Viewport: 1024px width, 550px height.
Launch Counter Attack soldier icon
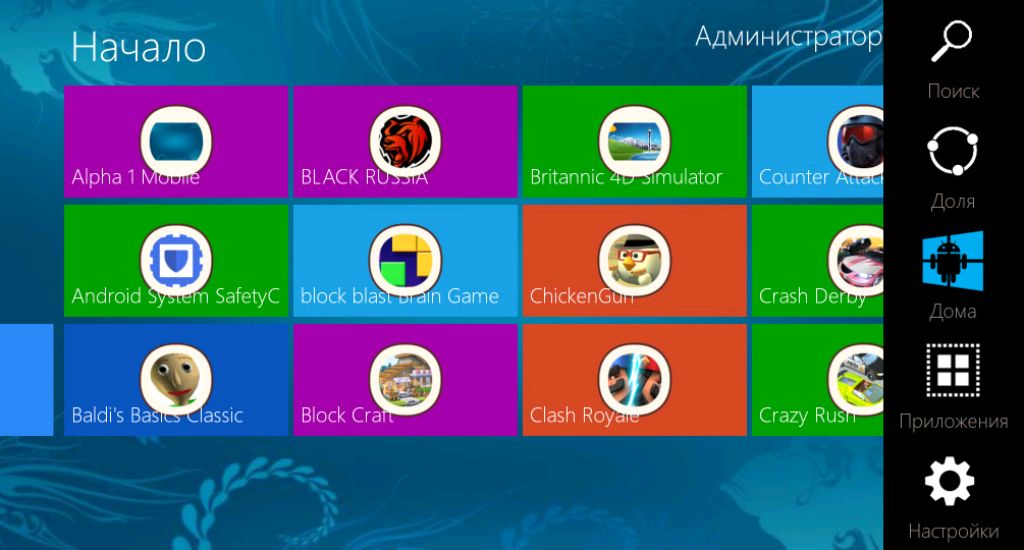click(856, 141)
